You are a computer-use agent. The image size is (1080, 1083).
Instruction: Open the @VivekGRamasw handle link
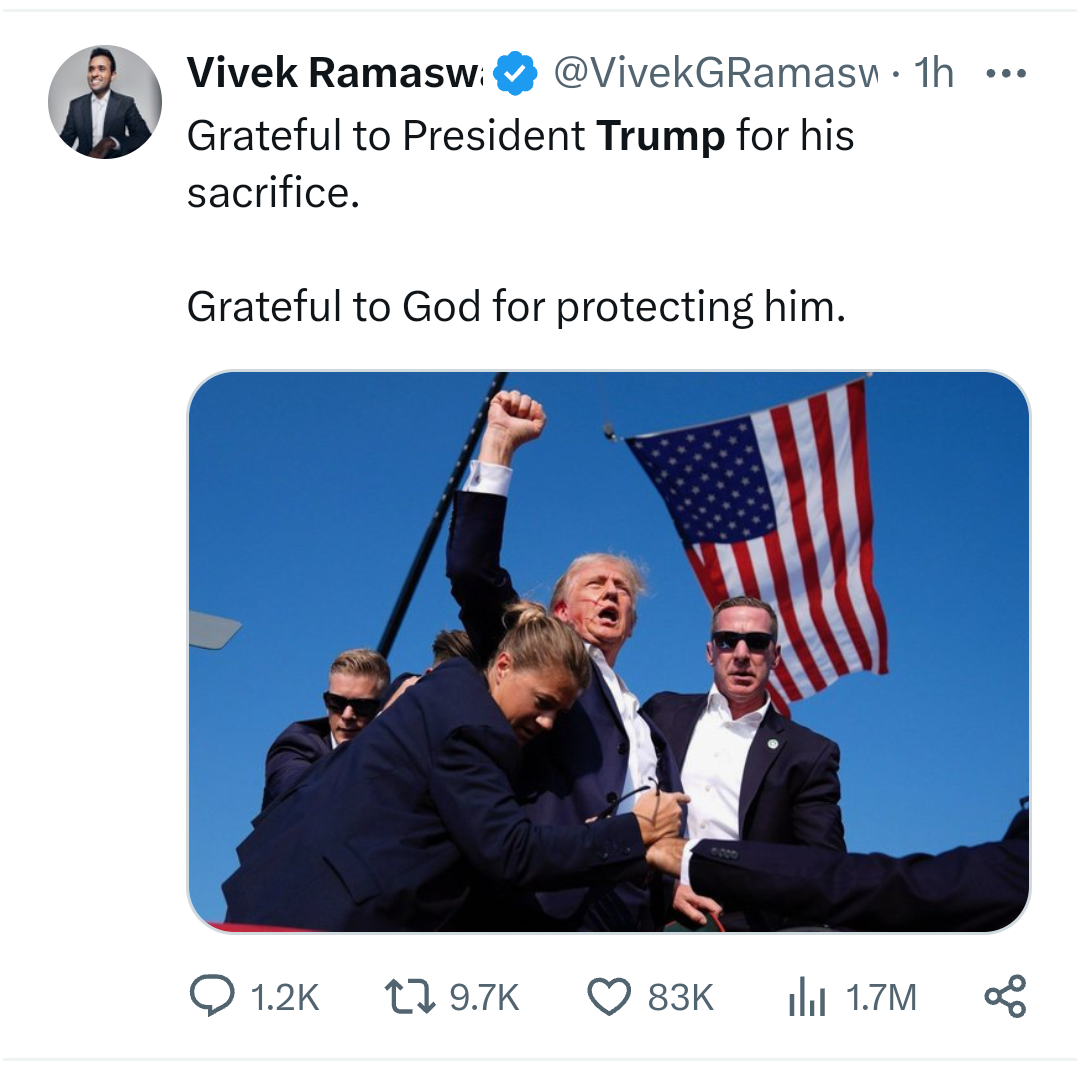point(716,73)
